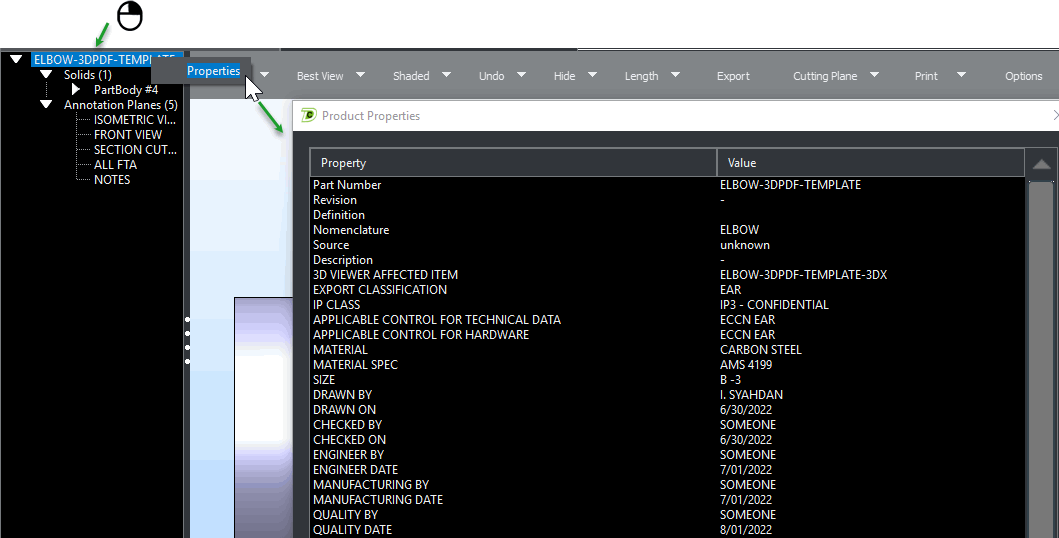This screenshot has width=1059, height=538.
Task: Click APPLICABLE CONTROL FOR HARDWARE property
Action: 421,334
